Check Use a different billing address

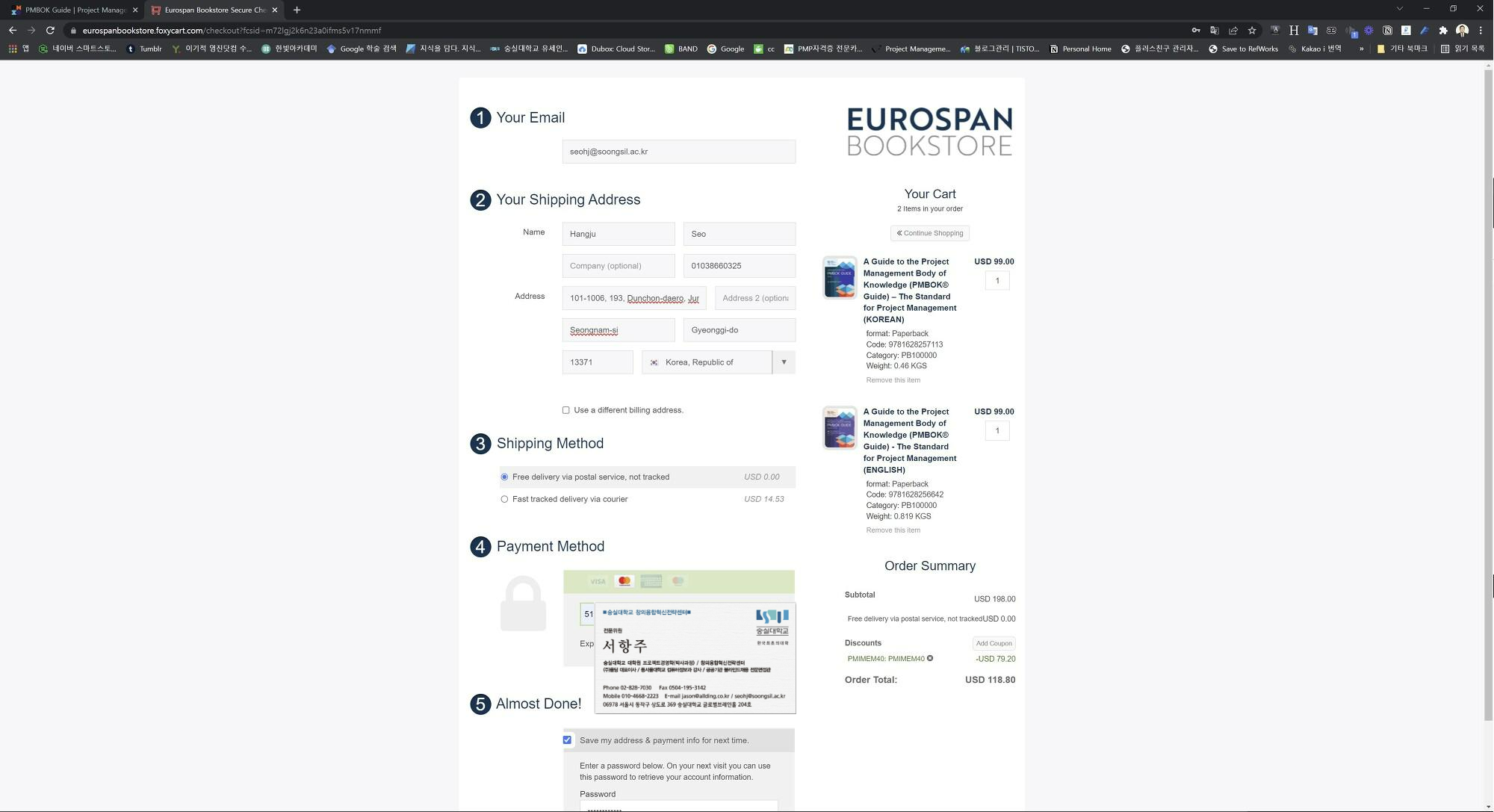coord(566,410)
